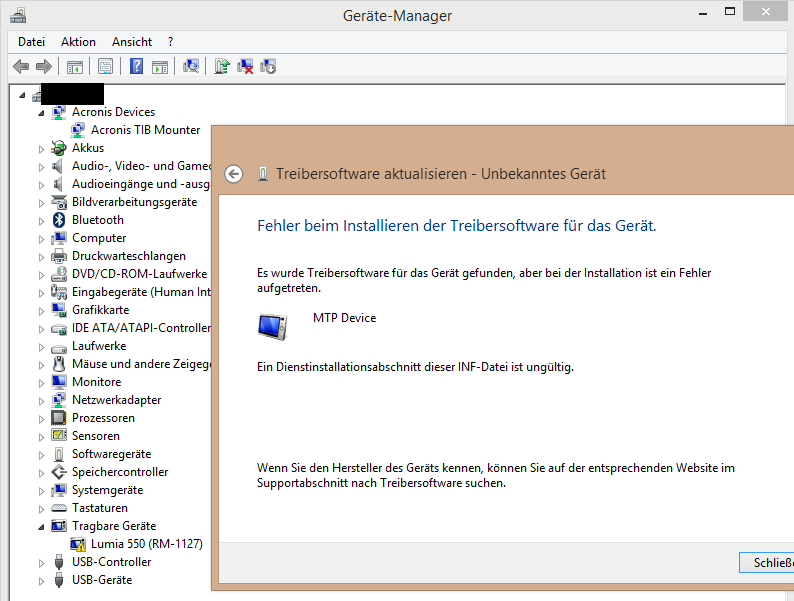Click the Bluetooth category icon

59,220
